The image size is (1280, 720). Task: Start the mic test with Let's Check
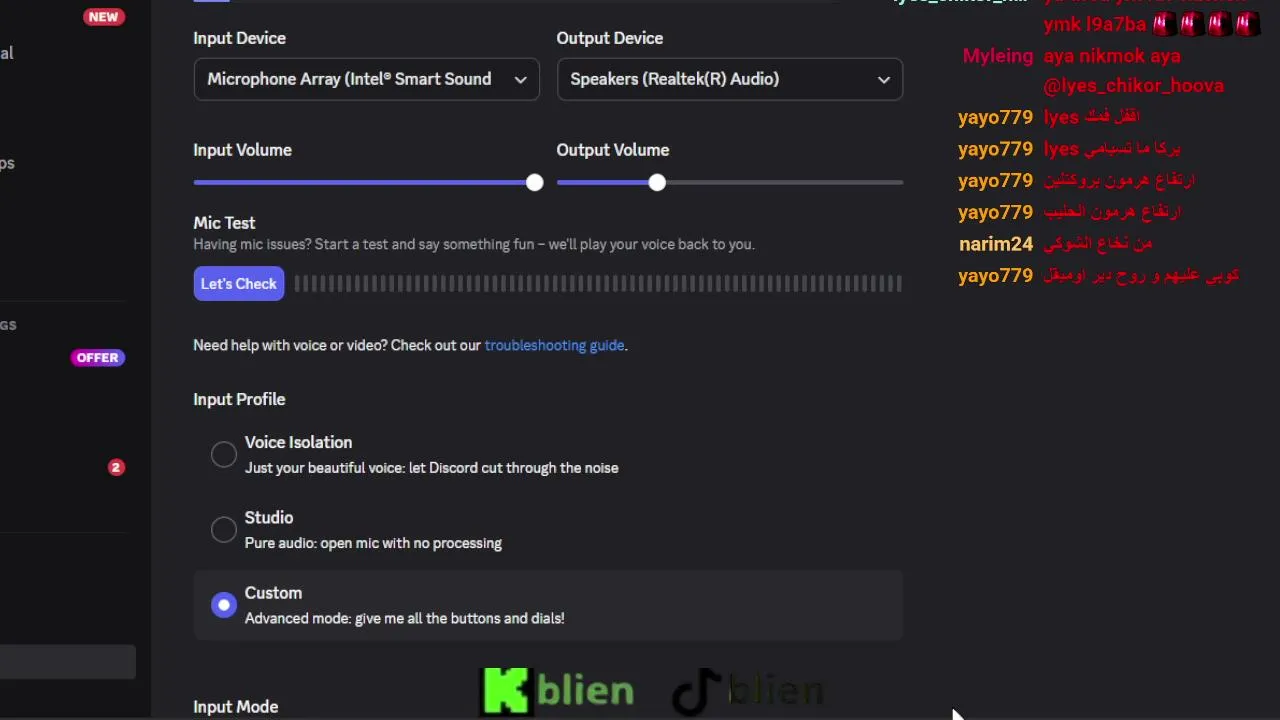[239, 284]
